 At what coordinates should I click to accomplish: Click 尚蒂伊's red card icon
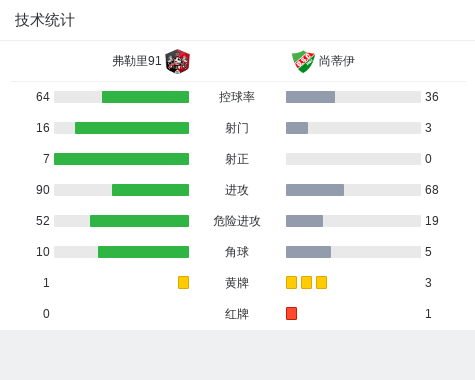tap(291, 313)
